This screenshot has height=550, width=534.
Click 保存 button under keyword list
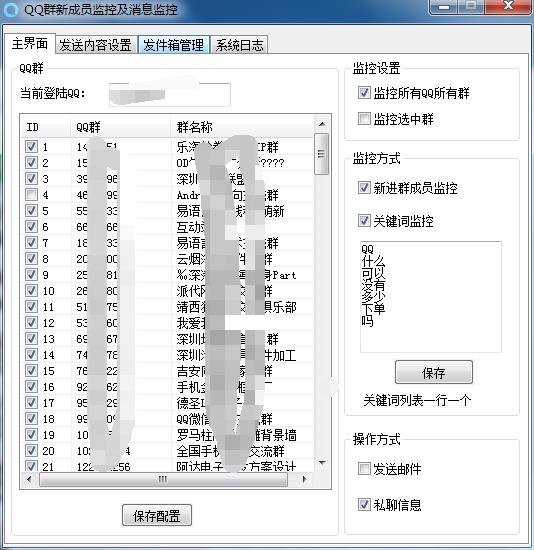pyautogui.click(x=434, y=373)
